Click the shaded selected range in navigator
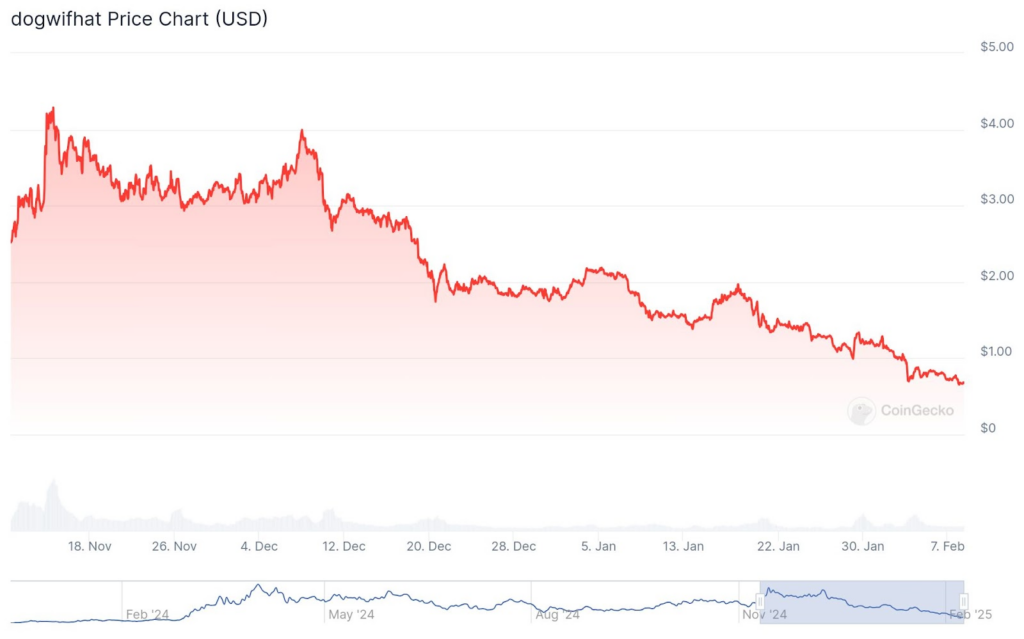This screenshot has height=639, width=1024. pos(862,602)
